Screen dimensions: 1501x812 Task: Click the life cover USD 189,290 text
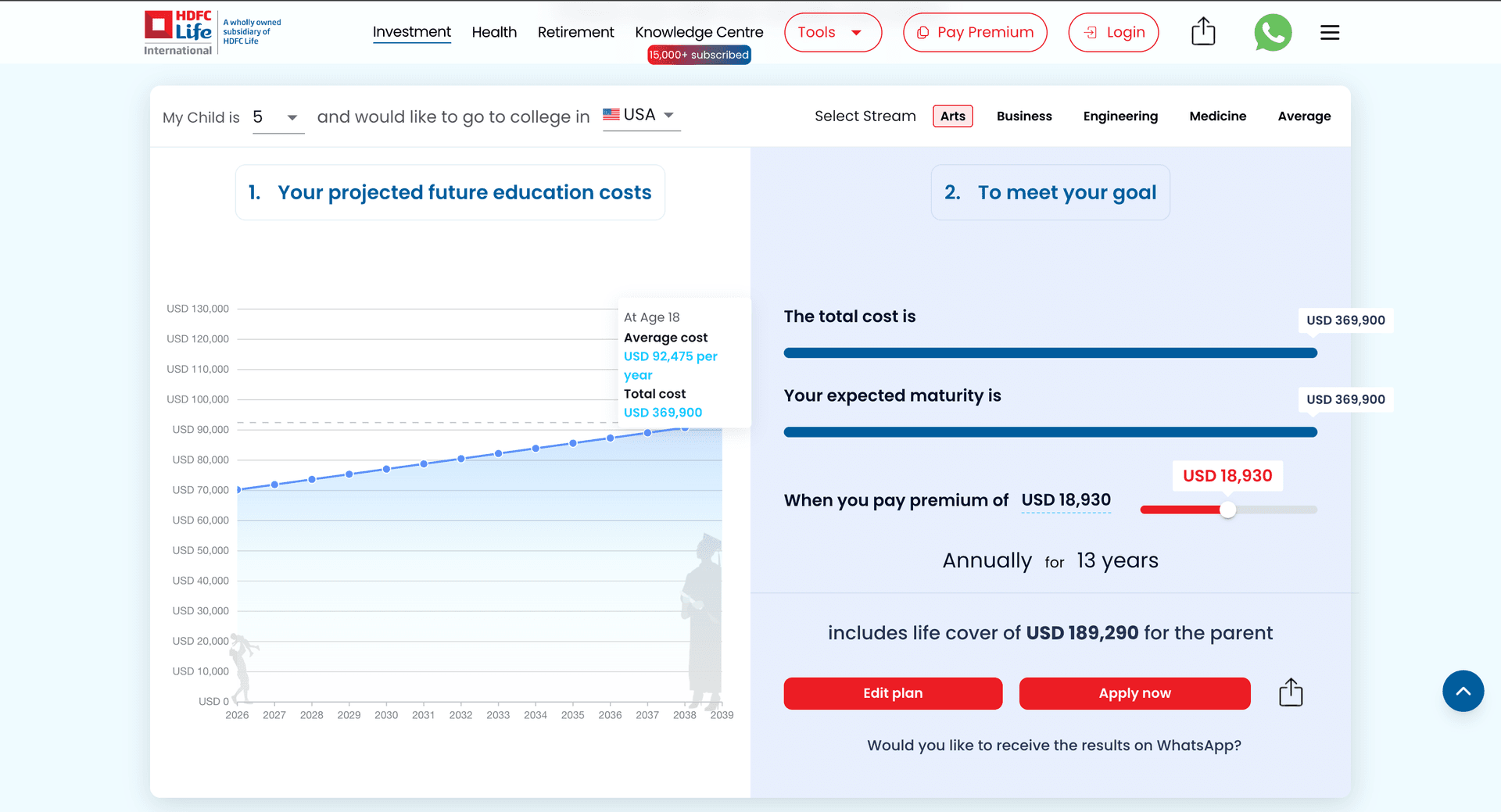tap(1082, 633)
